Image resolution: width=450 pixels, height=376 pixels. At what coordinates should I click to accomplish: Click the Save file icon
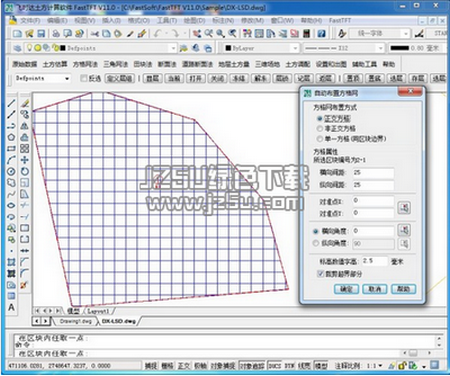(41, 33)
